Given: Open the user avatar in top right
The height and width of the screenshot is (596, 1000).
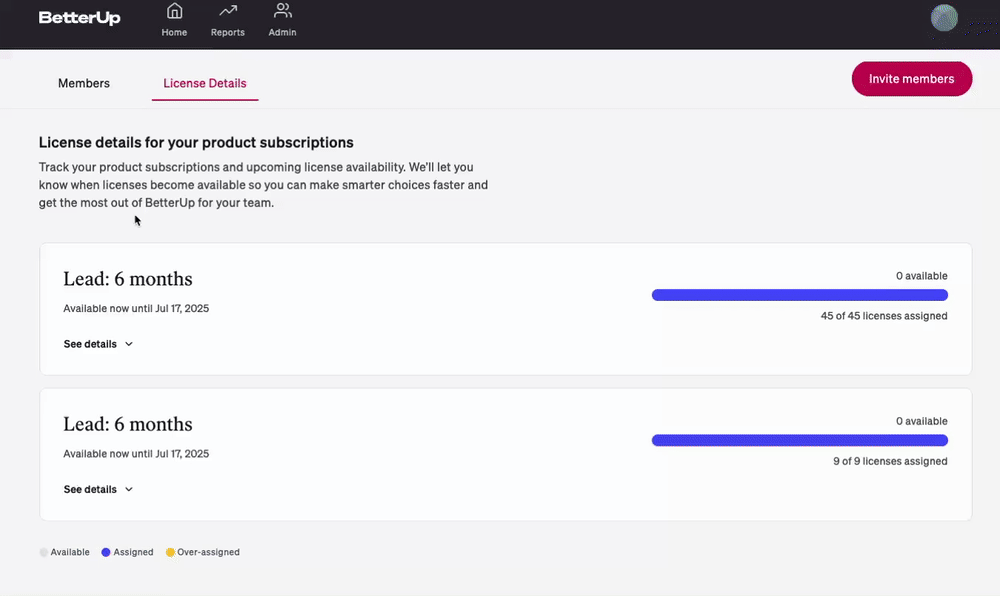Looking at the screenshot, I should 944,18.
